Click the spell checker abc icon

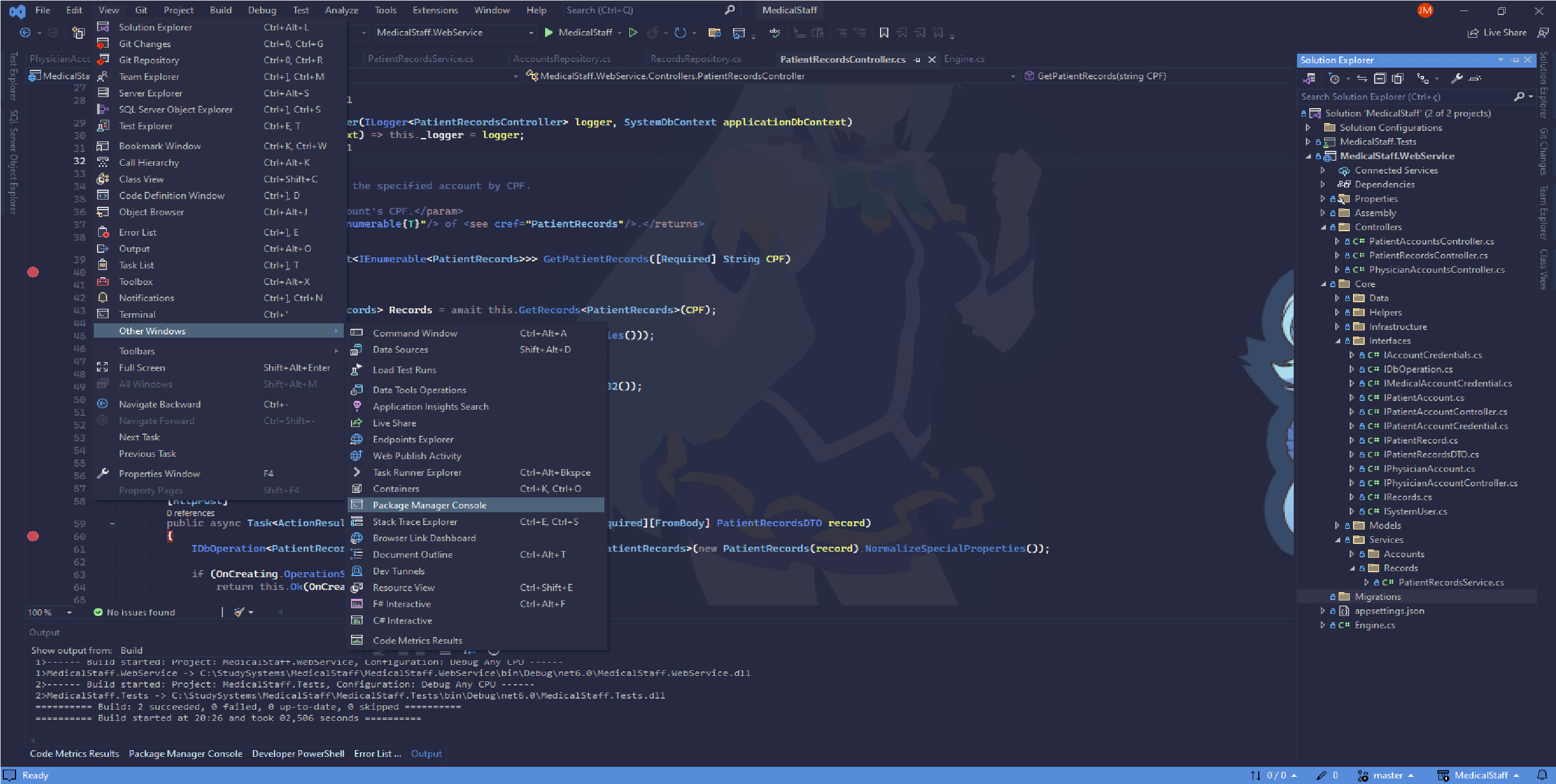coord(774,33)
